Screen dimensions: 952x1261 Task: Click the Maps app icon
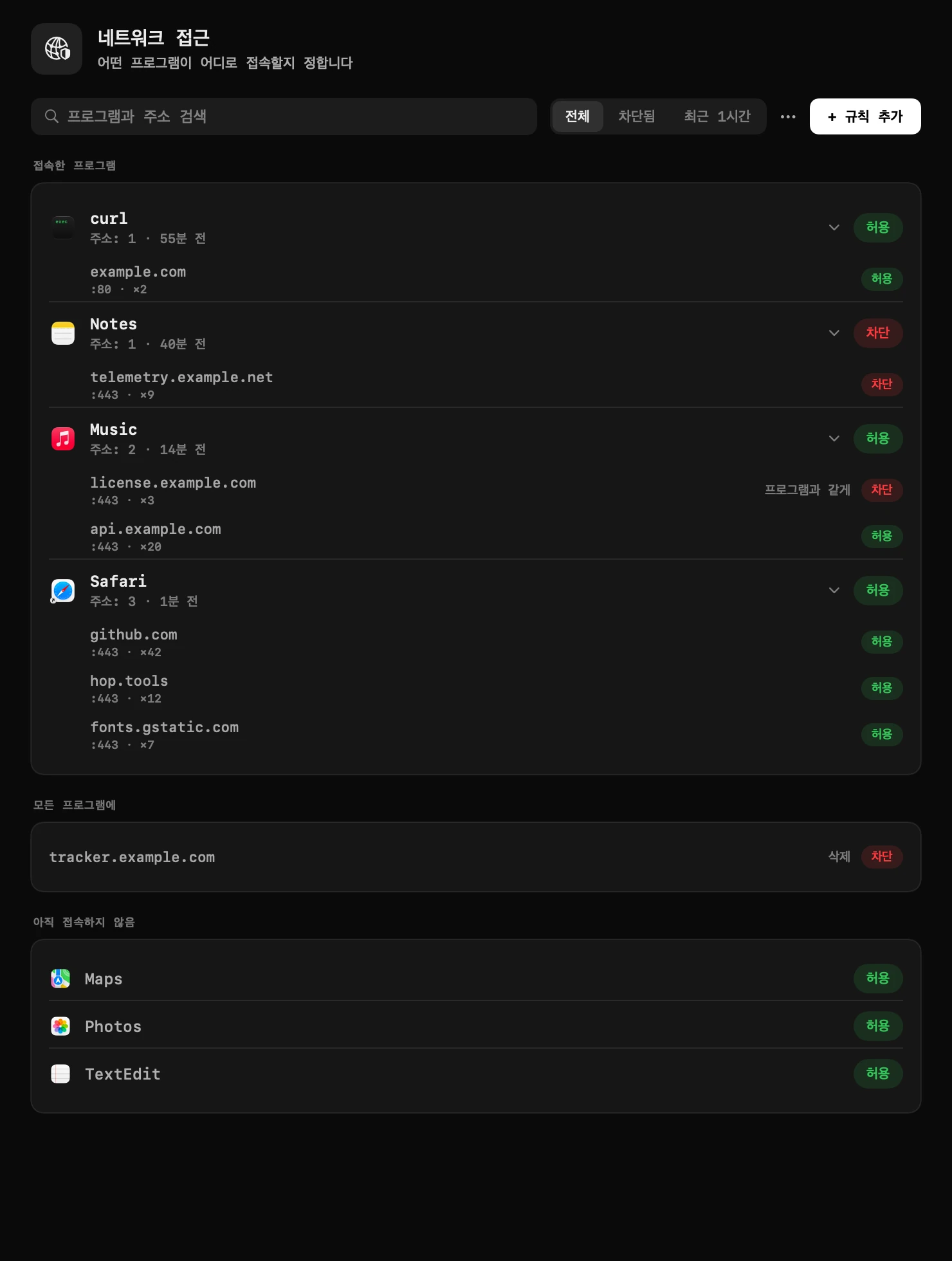[x=60, y=979]
